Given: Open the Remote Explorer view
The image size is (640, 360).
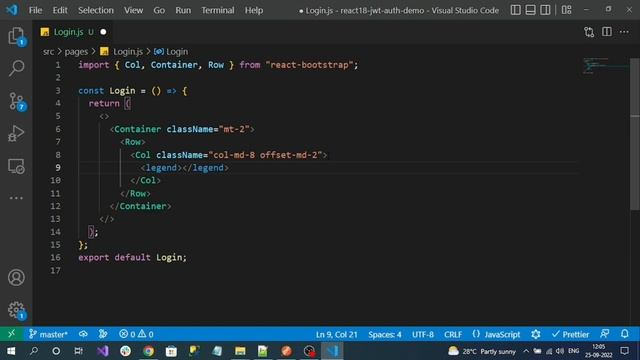Looking at the screenshot, I should pos(16,166).
